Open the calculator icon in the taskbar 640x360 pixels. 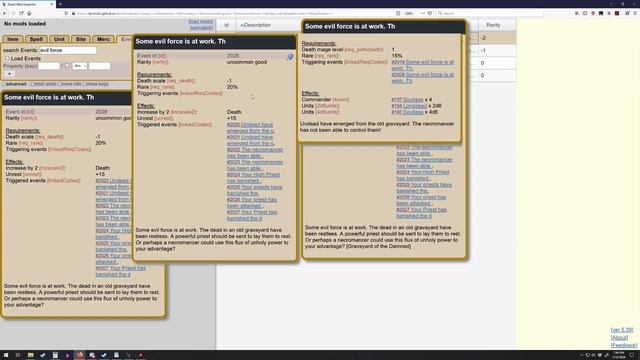pos(55,355)
